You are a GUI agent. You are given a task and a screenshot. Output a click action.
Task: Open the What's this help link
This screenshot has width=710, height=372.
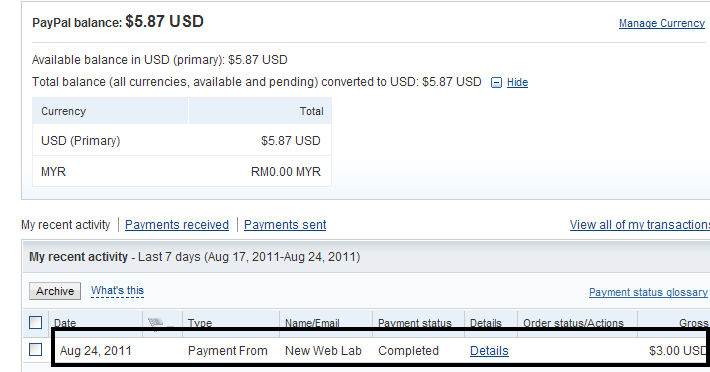pos(117,291)
